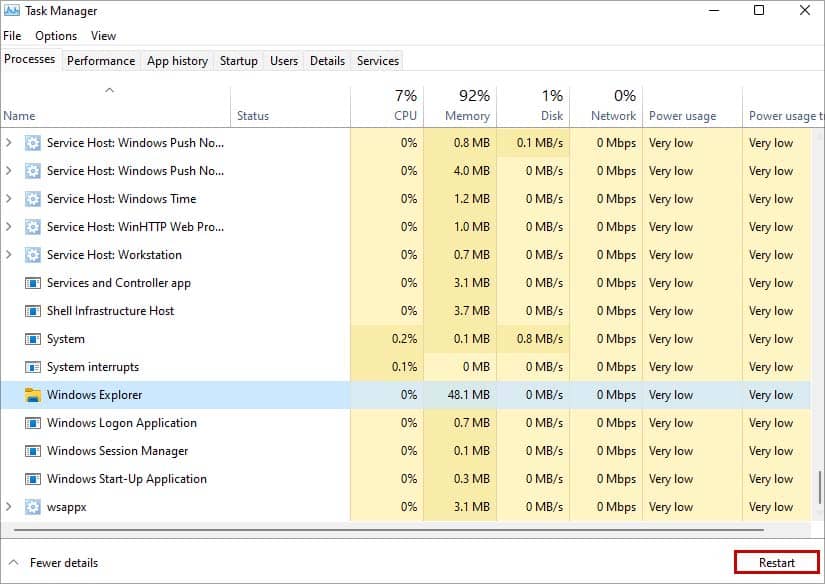Select the Services and Controller app name
Viewport: 825px width, 584px height.
(119, 283)
